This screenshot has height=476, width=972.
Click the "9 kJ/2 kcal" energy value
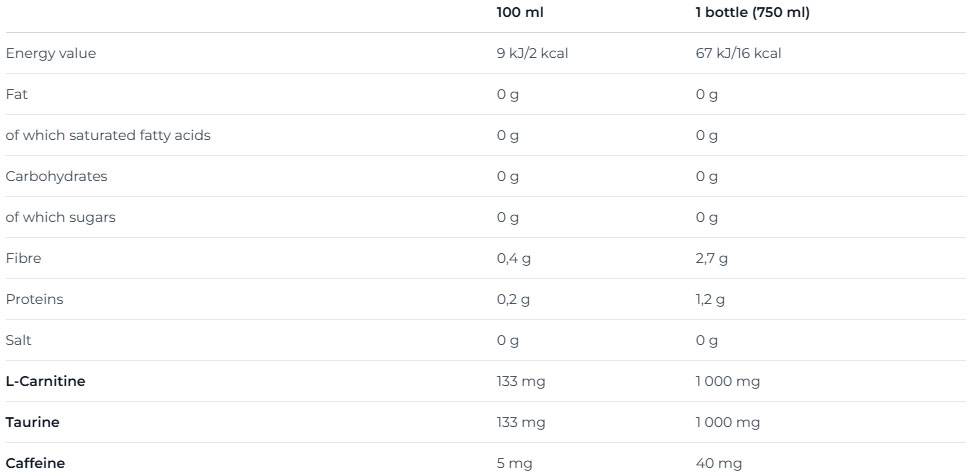(x=532, y=54)
